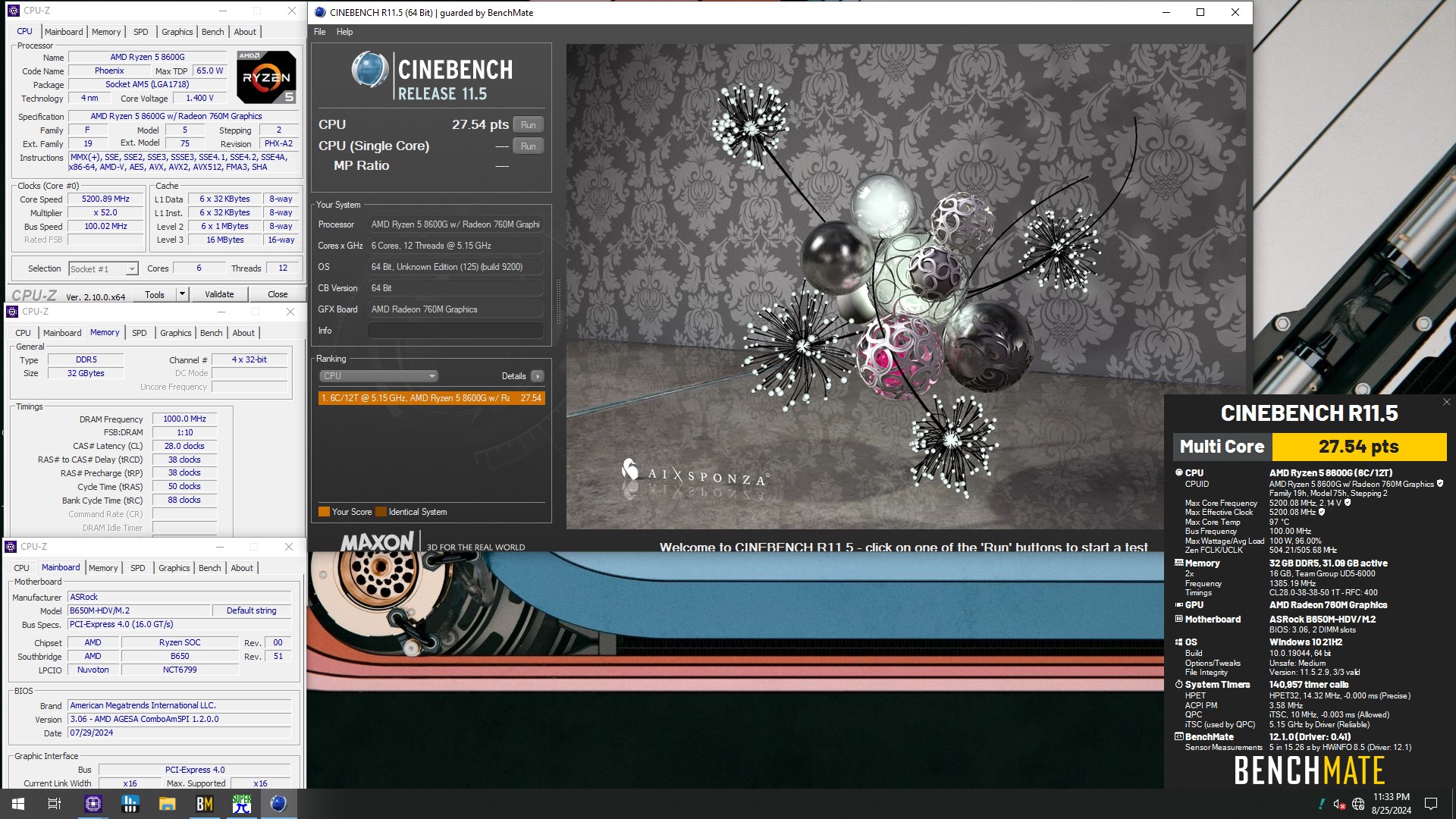
Task: Switch to Graphics tab in CPU-Z Processor window
Action: [x=177, y=32]
